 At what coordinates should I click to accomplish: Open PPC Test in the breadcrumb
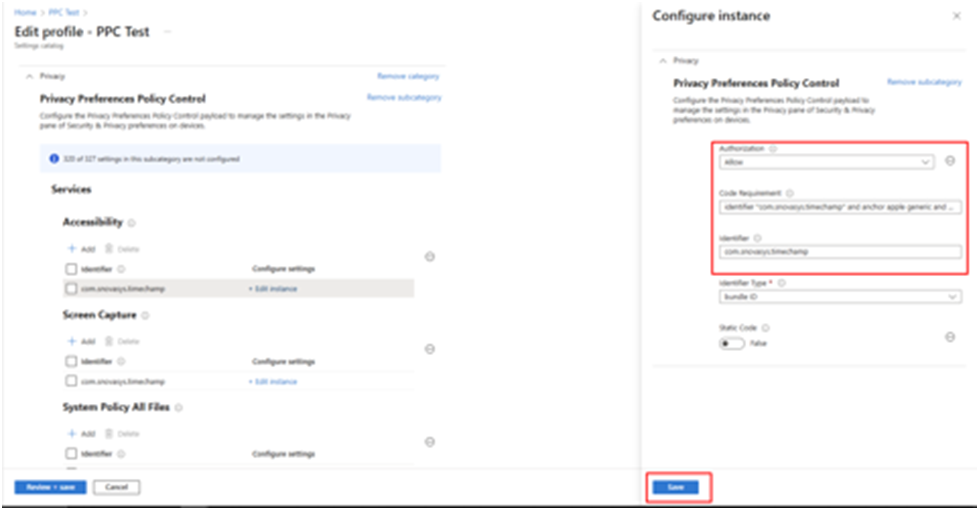click(x=62, y=12)
